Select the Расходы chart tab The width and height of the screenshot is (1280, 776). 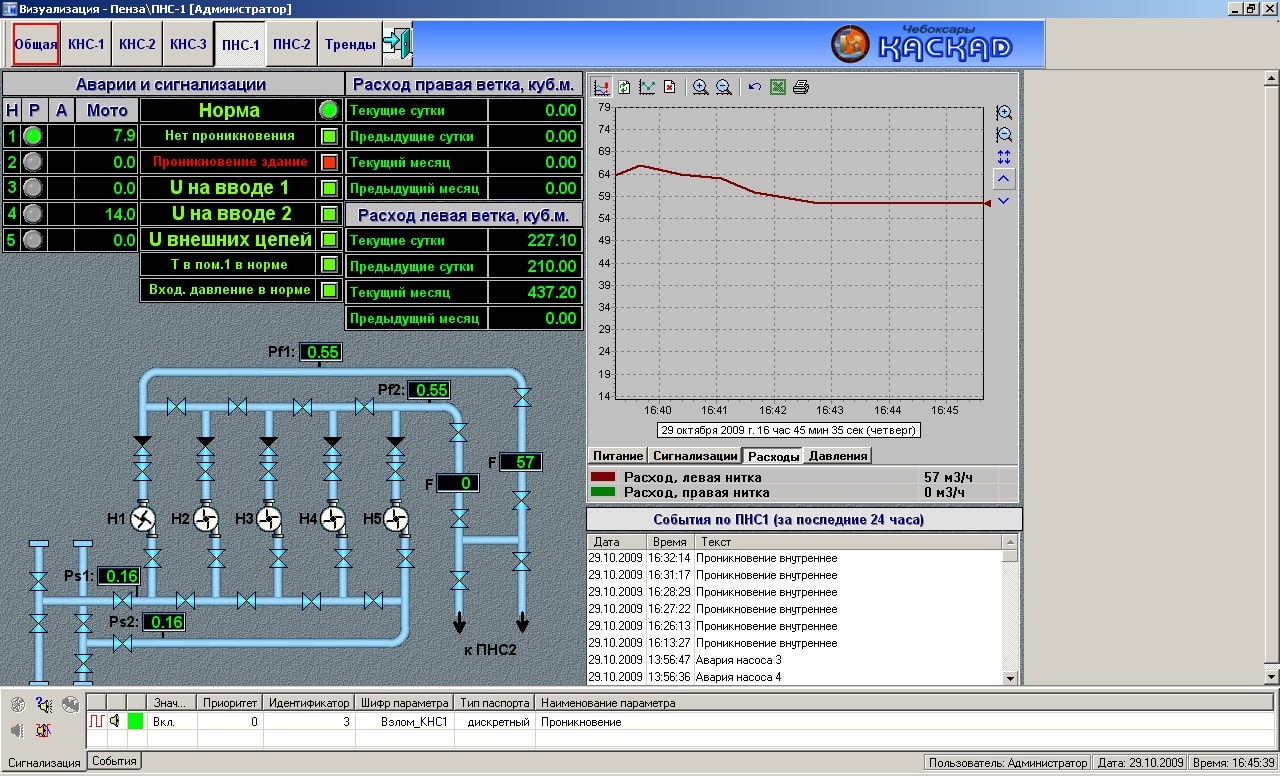tap(773, 456)
